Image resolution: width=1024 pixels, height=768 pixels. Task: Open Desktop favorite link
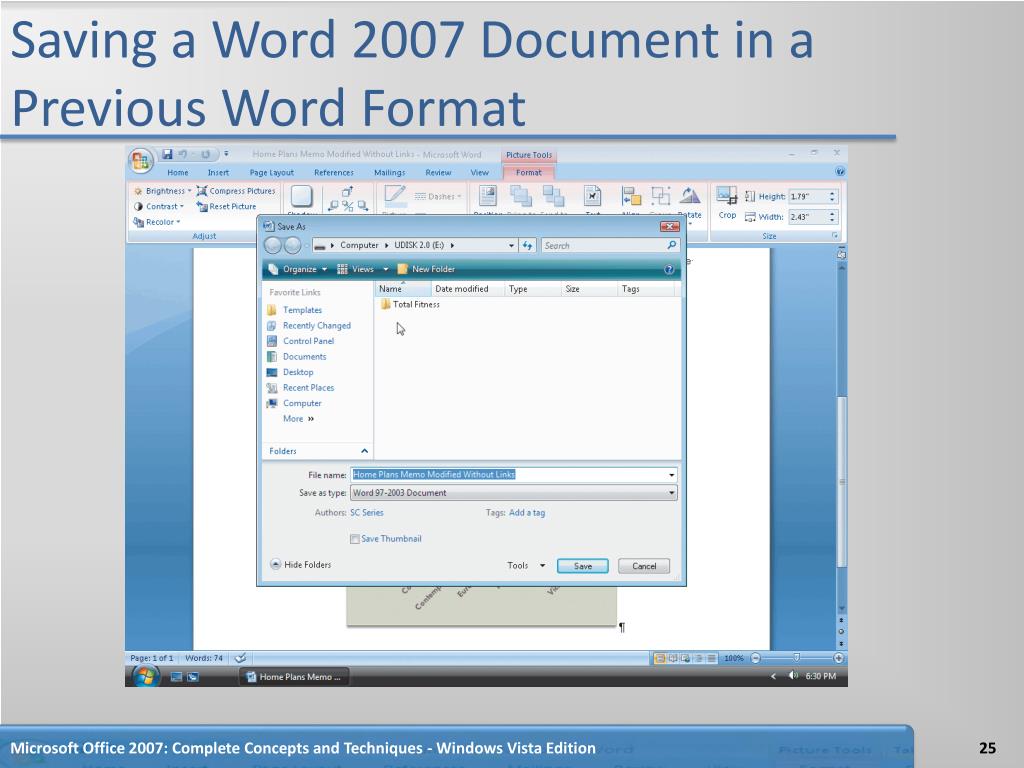(x=298, y=372)
